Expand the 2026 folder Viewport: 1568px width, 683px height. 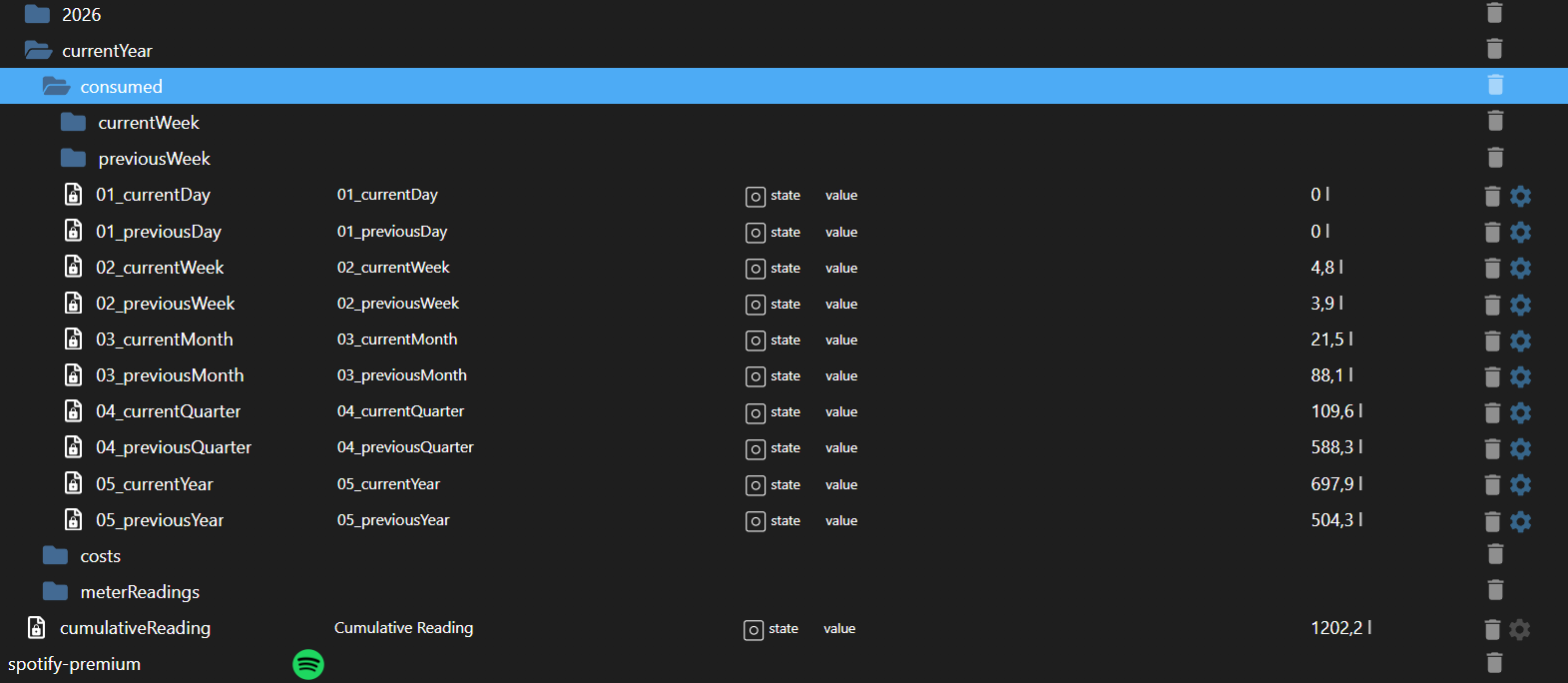point(38,14)
